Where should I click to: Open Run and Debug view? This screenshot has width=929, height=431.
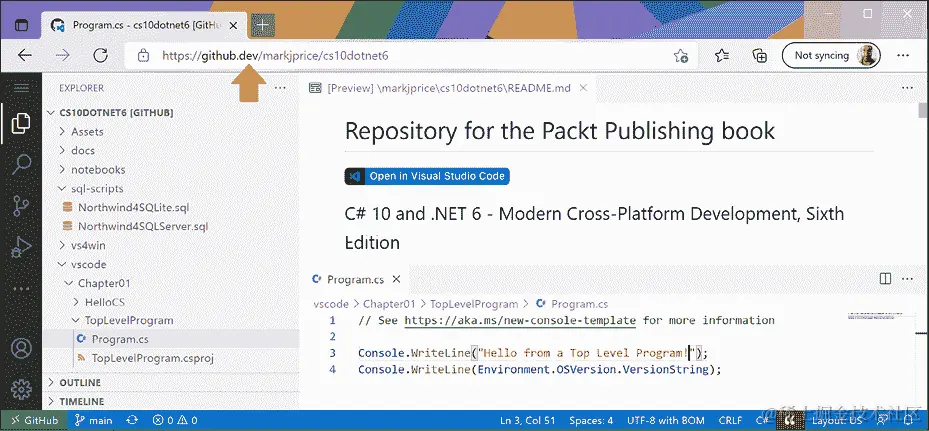coord(21,247)
